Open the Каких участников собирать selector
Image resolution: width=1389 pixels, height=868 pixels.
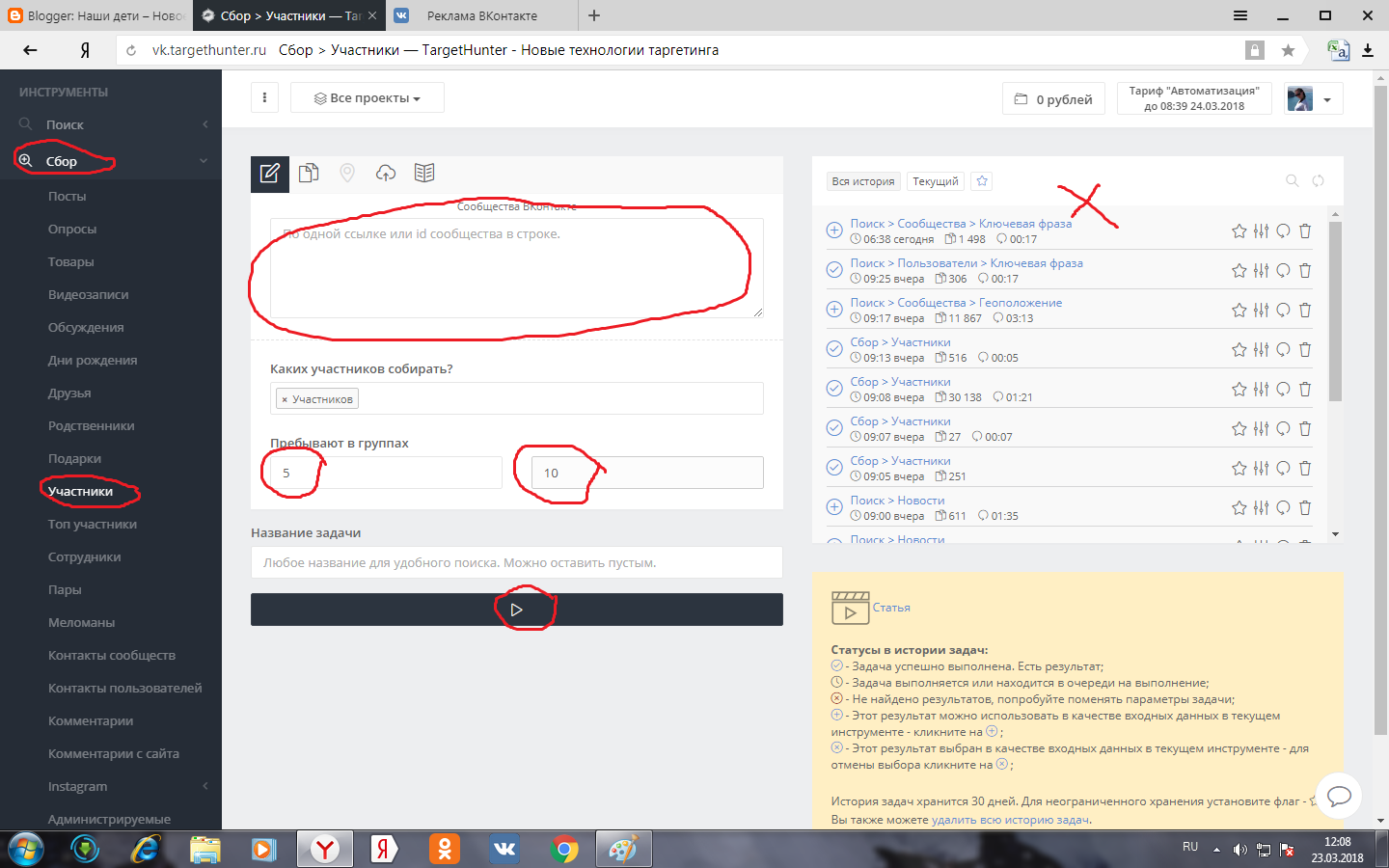pos(517,398)
